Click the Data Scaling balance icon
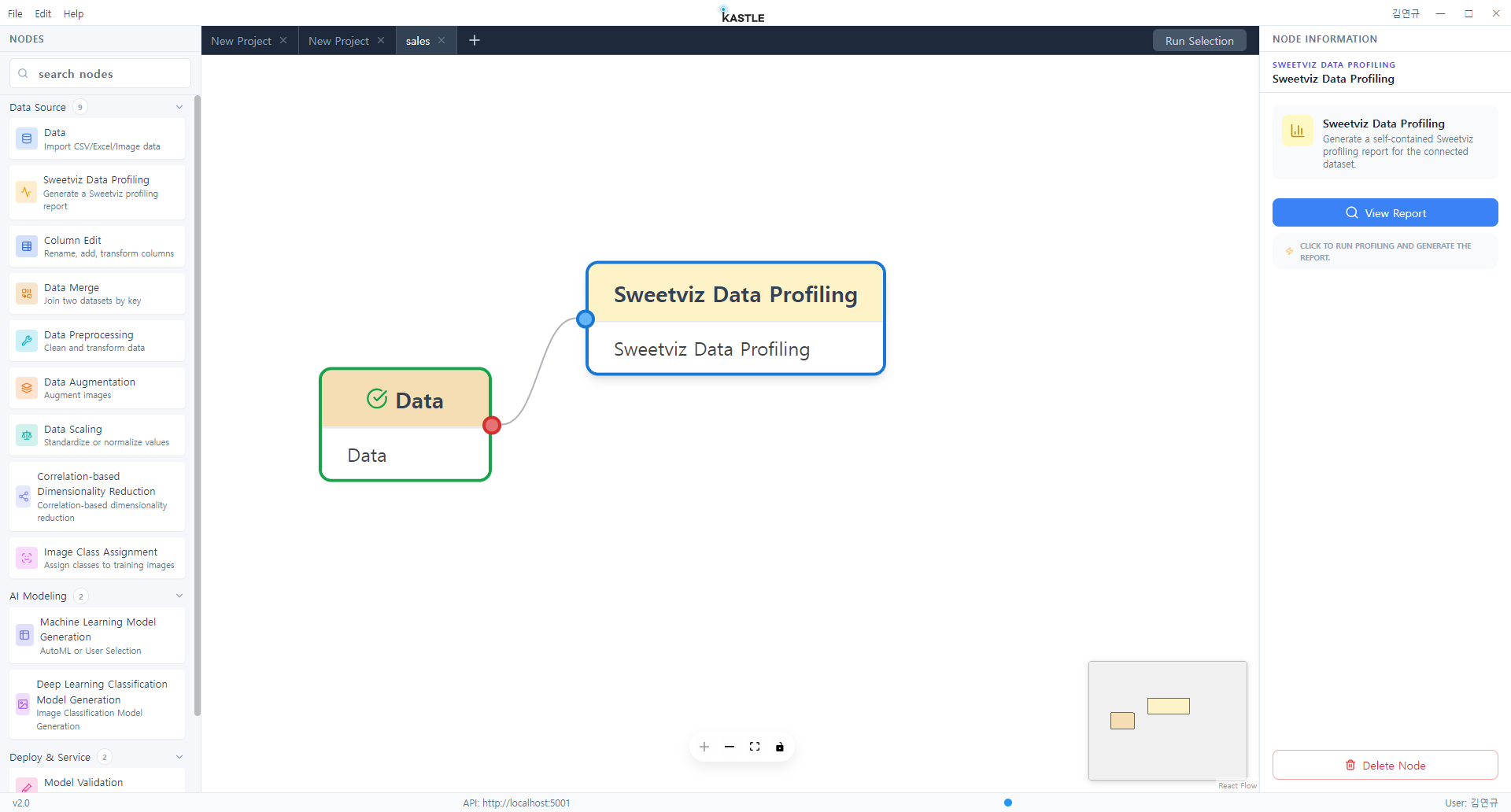Viewport: 1511px width, 812px height. 27,435
